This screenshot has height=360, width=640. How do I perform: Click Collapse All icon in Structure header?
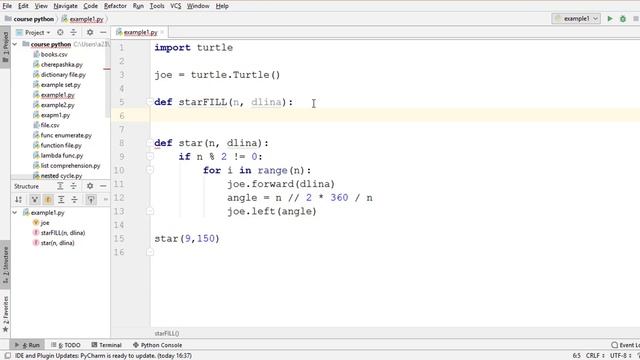tap(73, 186)
